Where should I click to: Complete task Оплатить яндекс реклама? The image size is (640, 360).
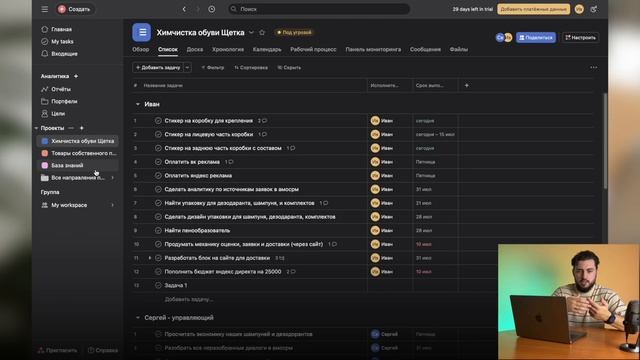(158, 176)
